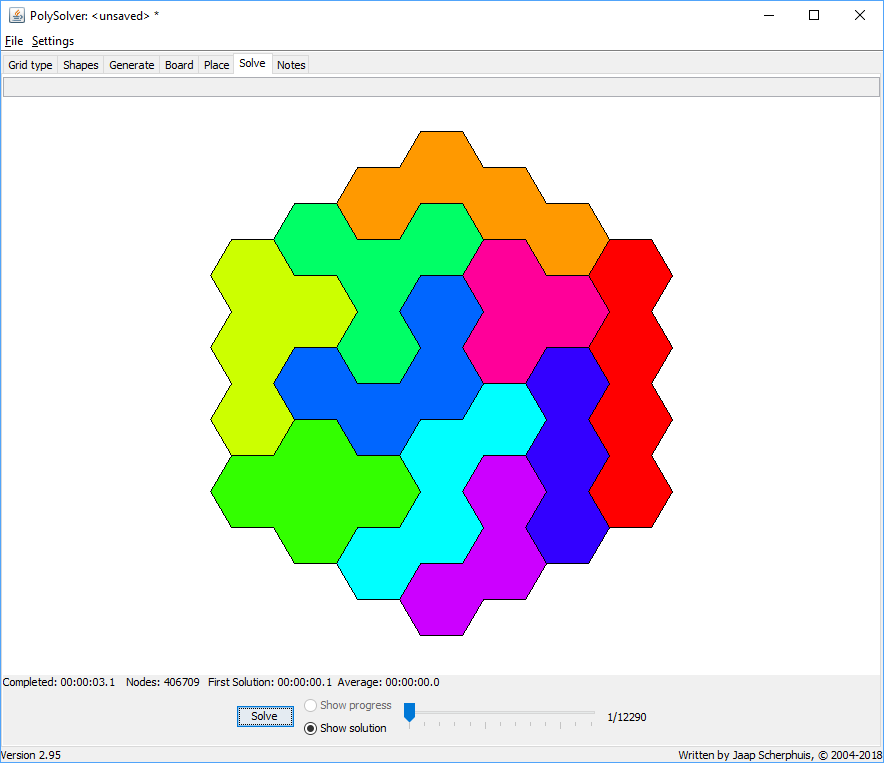Viewport: 884px width, 763px height.
Task: Click the solution slider thumb
Action: (409, 712)
